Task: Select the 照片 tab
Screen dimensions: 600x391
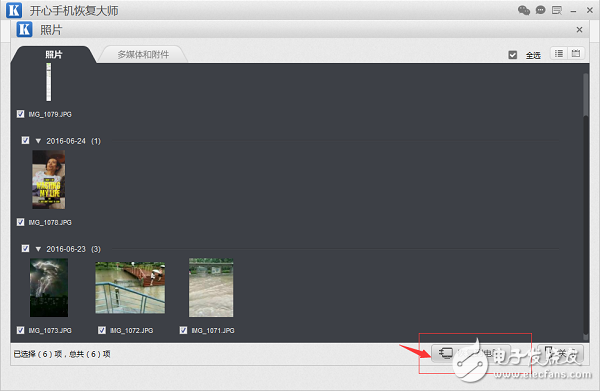Action: (54, 55)
